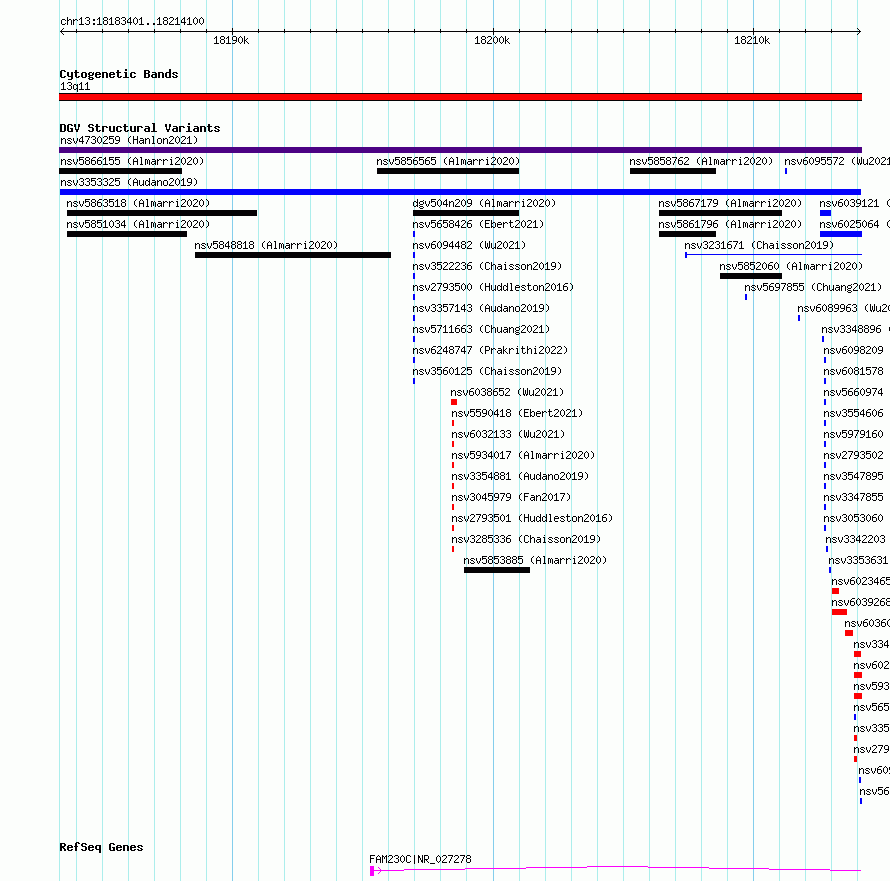This screenshot has height=881, width=890.
Task: Click the nsv4730259 (Hanlon2021) purple variant bar
Action: click(460, 150)
